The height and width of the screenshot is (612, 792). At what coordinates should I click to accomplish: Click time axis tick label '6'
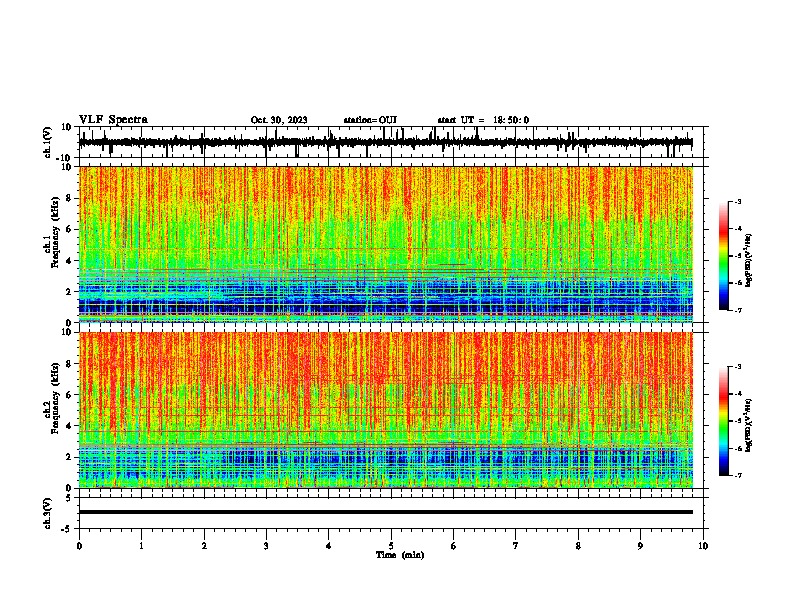pyautogui.click(x=453, y=546)
